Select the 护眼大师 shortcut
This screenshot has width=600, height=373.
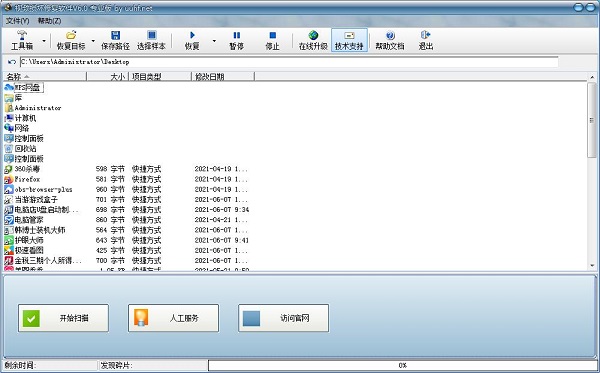click(x=24, y=240)
